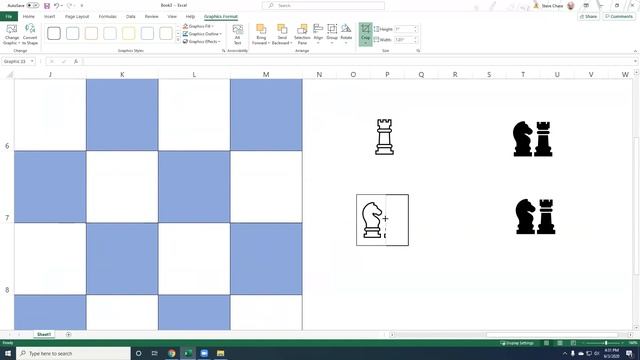This screenshot has width=640, height=360.
Task: Click the Share button
Action: click(x=588, y=16)
